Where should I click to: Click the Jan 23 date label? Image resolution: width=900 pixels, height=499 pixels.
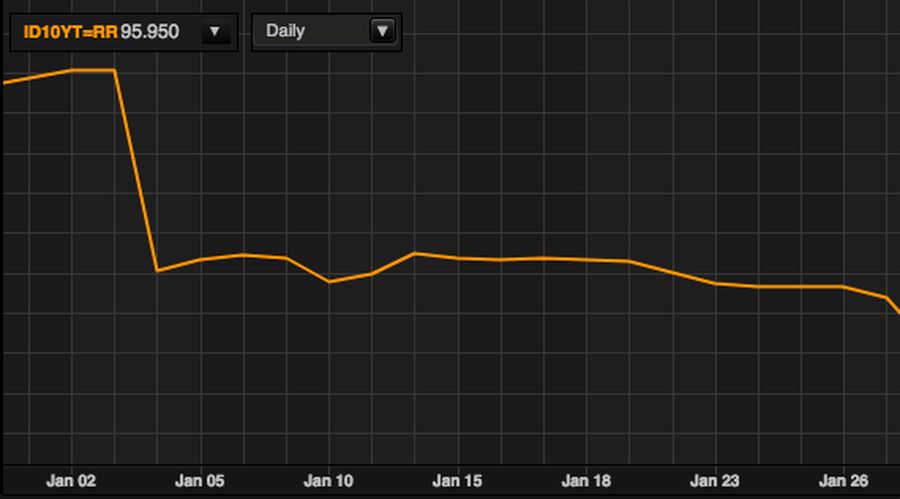coord(715,481)
